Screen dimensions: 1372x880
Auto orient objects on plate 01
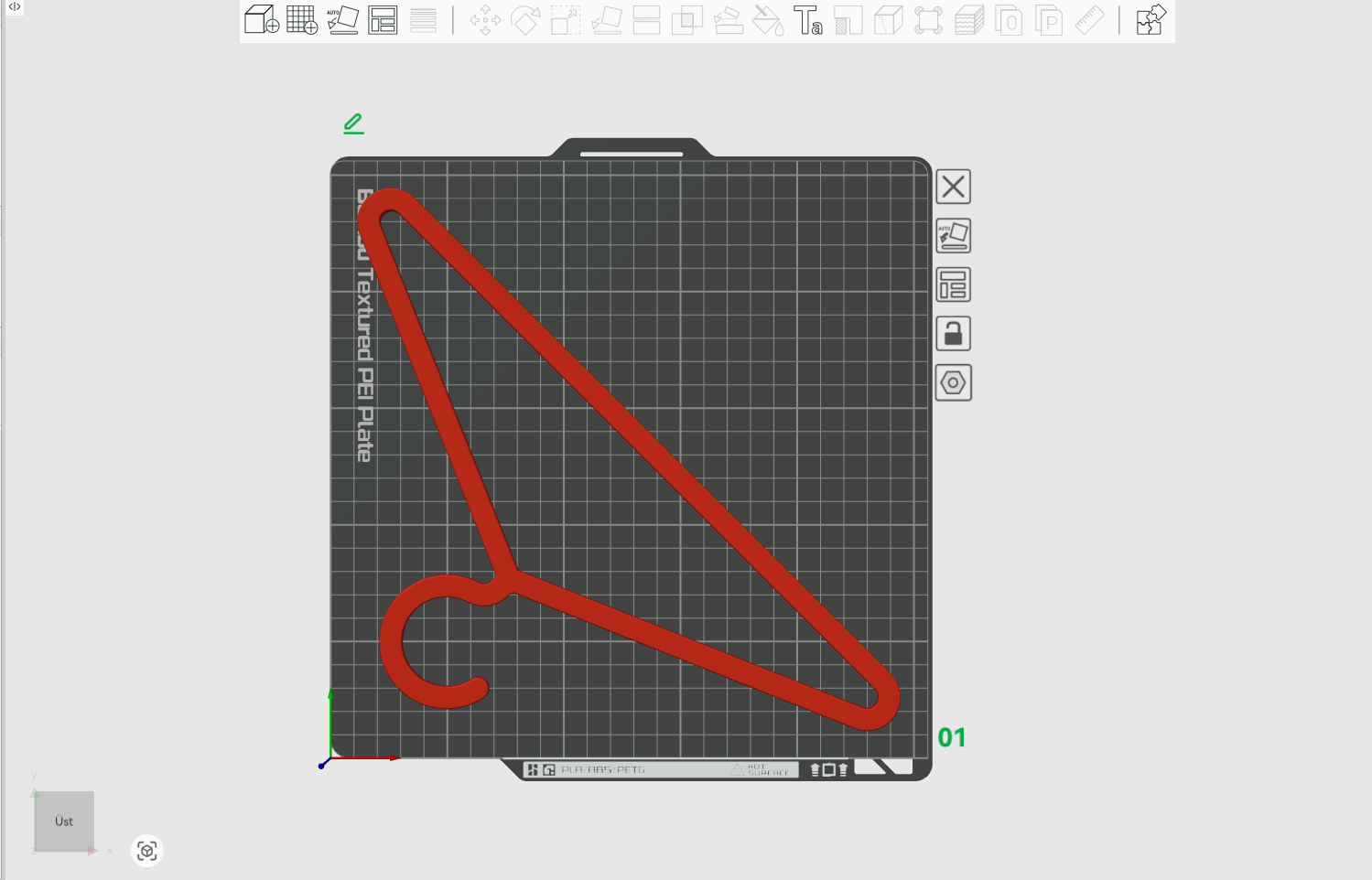point(953,236)
